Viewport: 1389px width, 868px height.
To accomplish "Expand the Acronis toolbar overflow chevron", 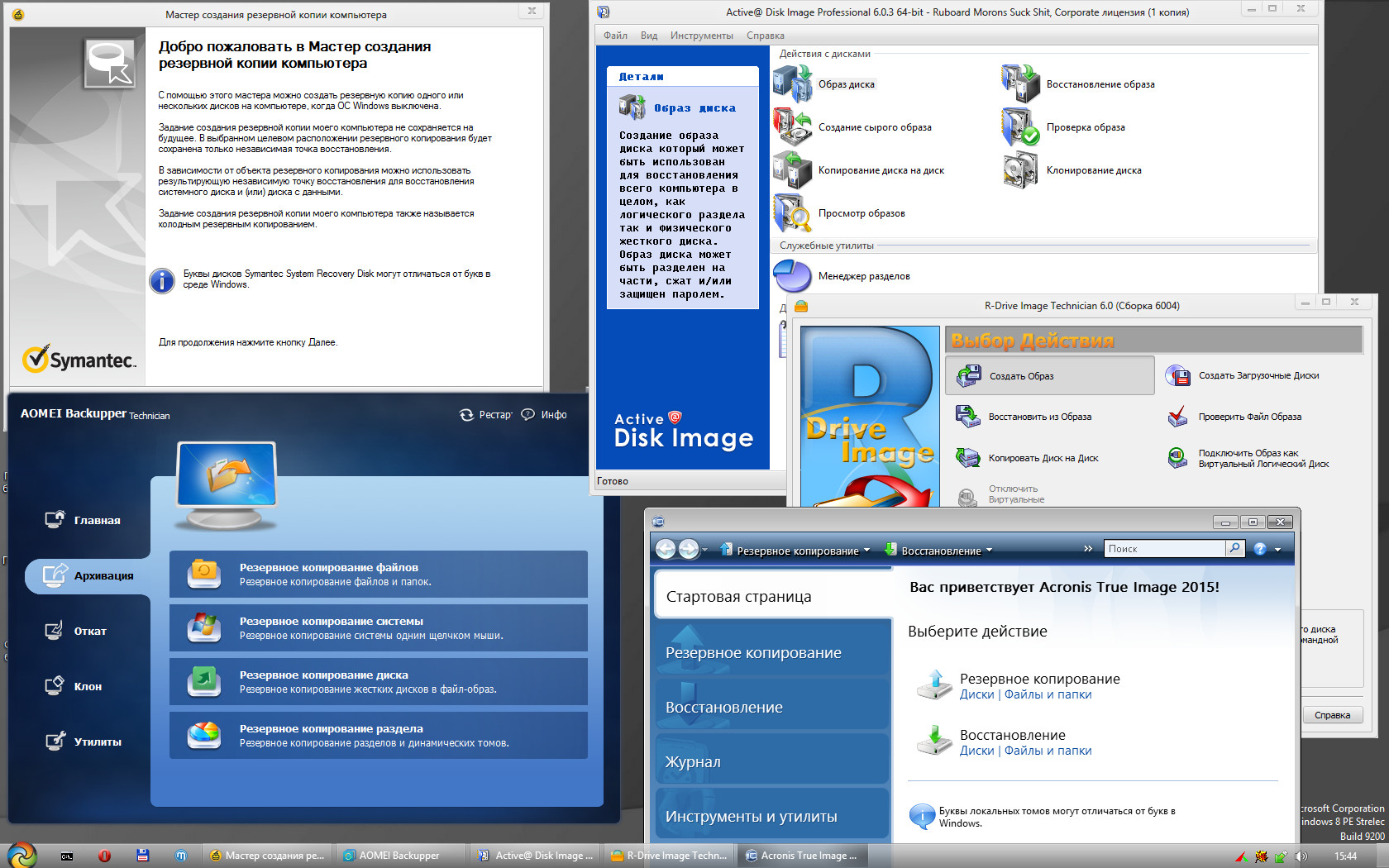I will tap(1088, 548).
